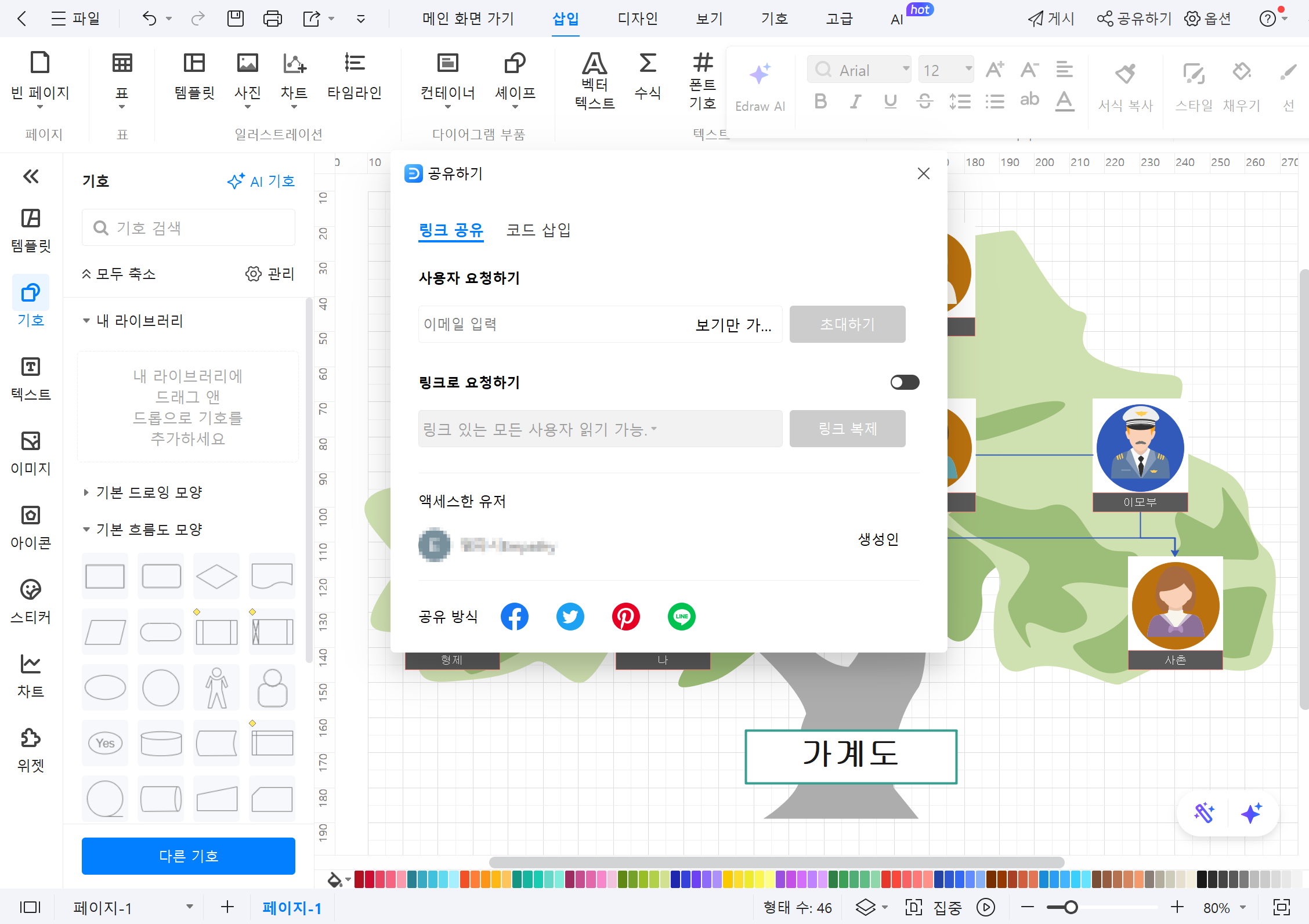Open the sidebar sticker (스티커) panel
Screen dimensions: 1309x924
(x=31, y=601)
